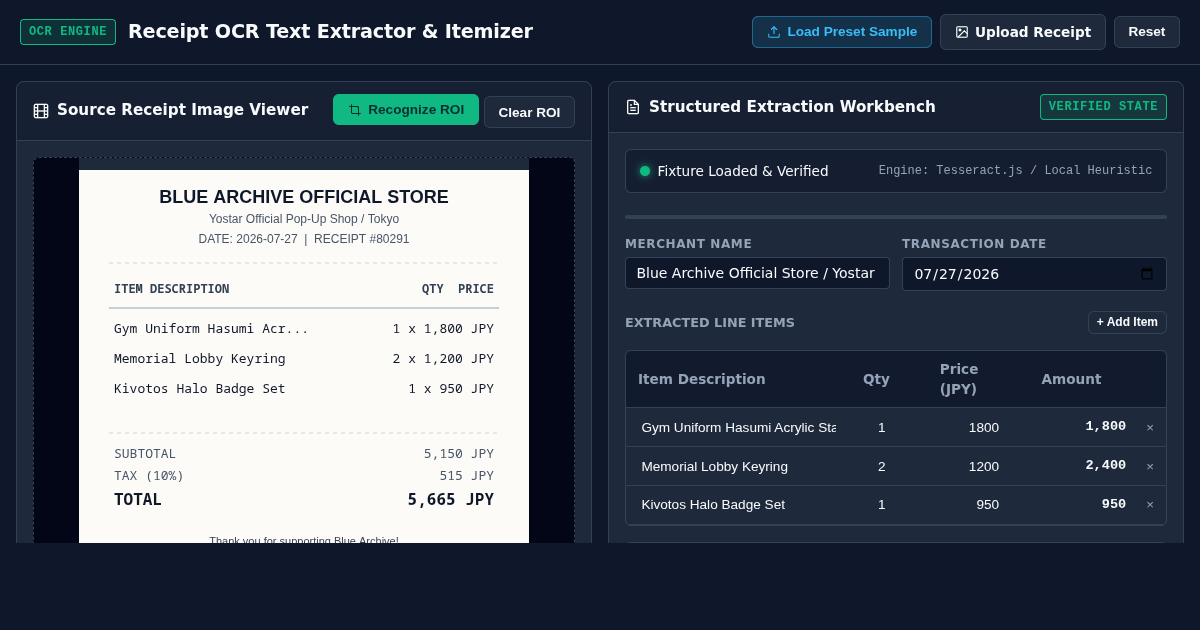Image resolution: width=1200 pixels, height=630 pixels.
Task: Click the Upload Receipt button
Action: pos(1023,32)
